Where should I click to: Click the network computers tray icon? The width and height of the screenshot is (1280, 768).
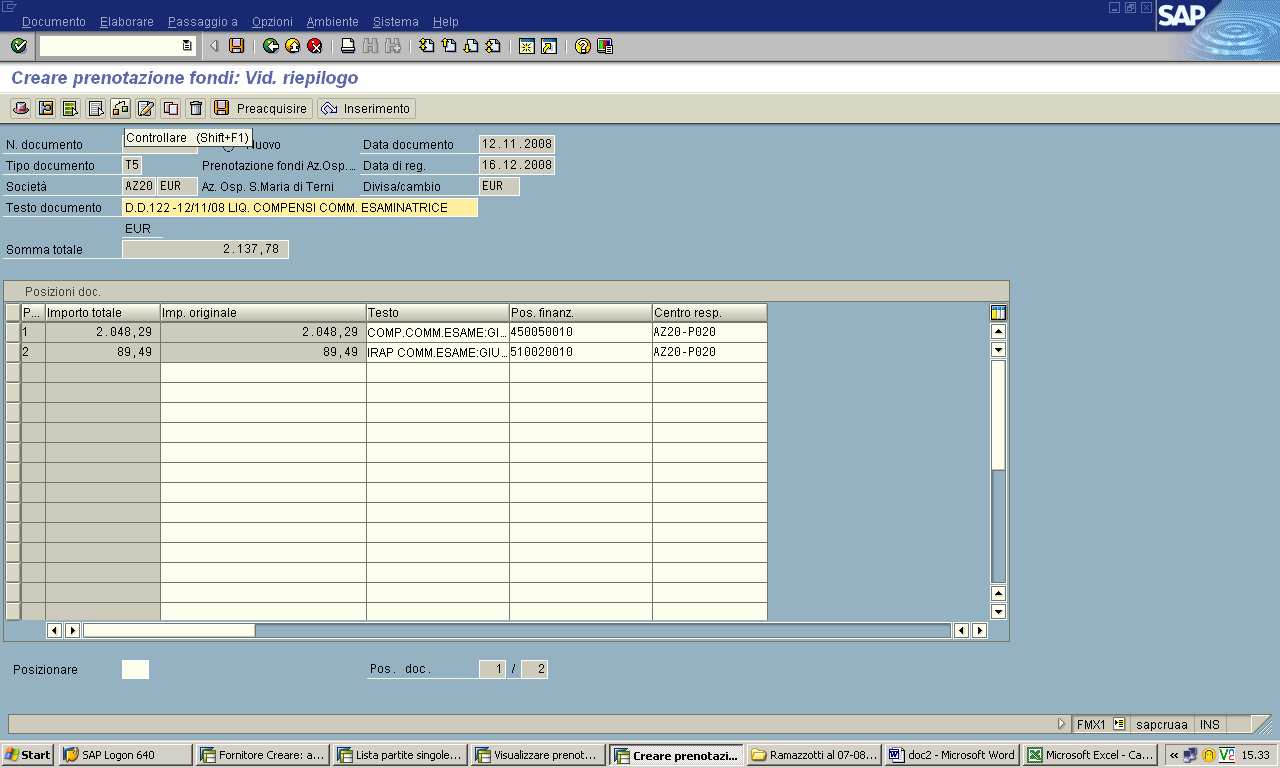coord(1190,755)
